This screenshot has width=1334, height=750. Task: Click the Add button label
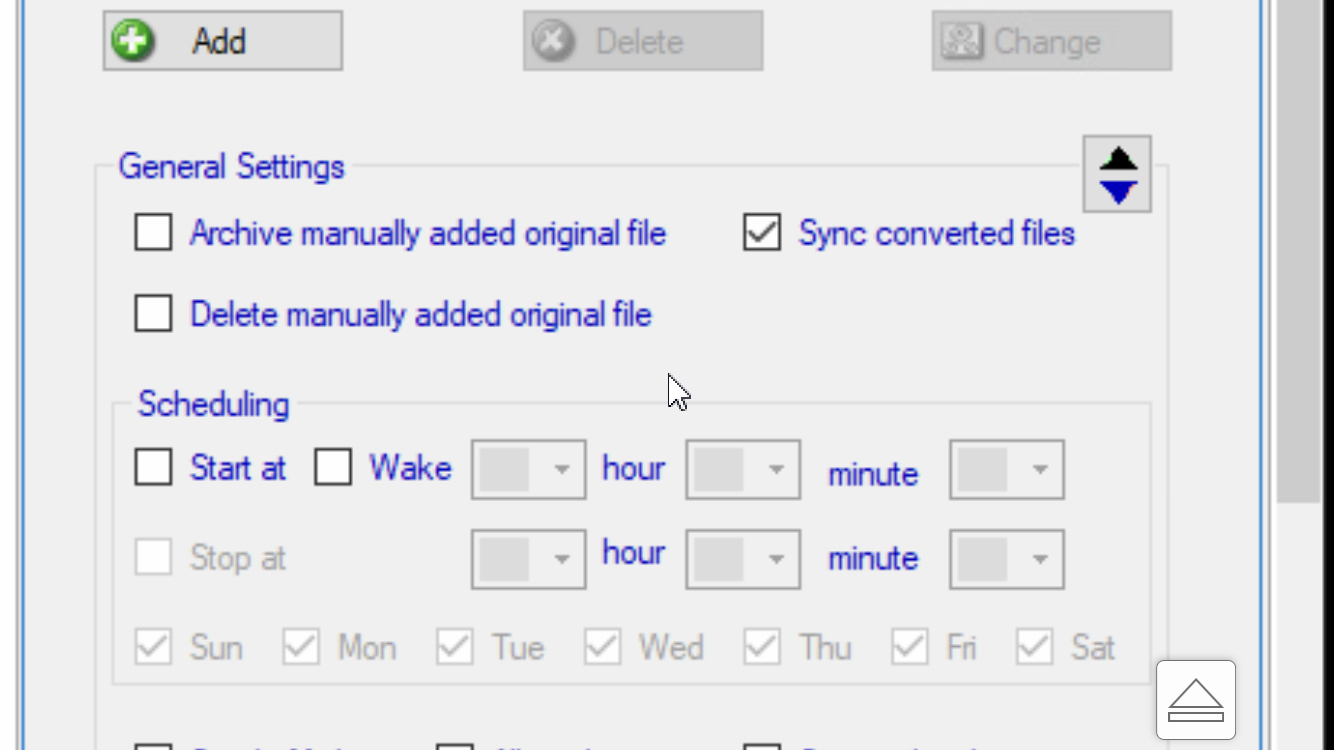point(219,41)
